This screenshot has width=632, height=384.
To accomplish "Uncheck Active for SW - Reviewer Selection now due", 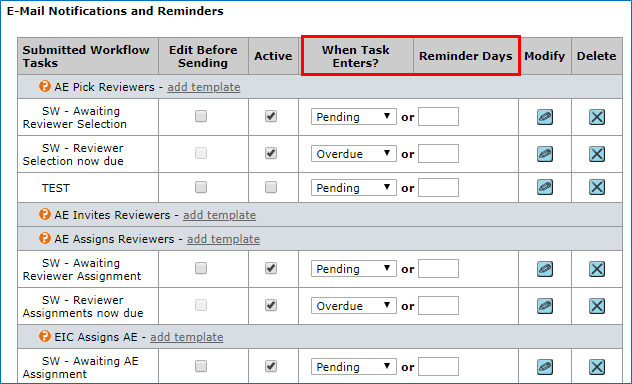I will 271,153.
